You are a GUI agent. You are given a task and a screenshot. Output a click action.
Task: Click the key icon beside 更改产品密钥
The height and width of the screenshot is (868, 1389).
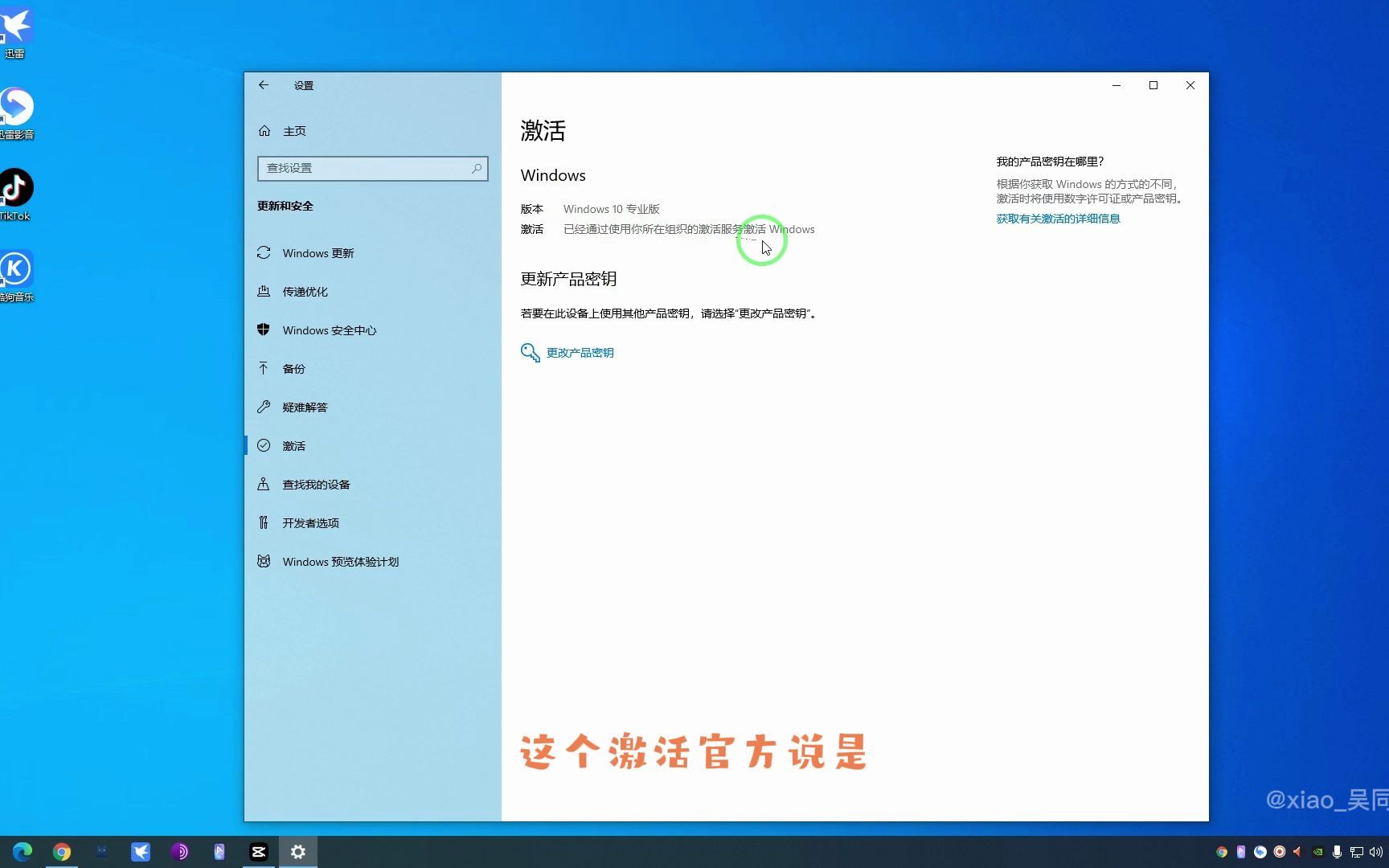pos(530,353)
